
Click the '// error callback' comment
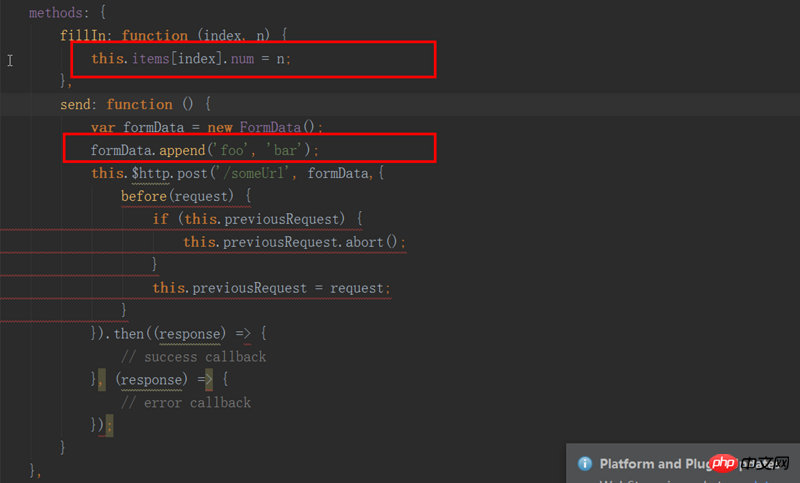(186, 403)
